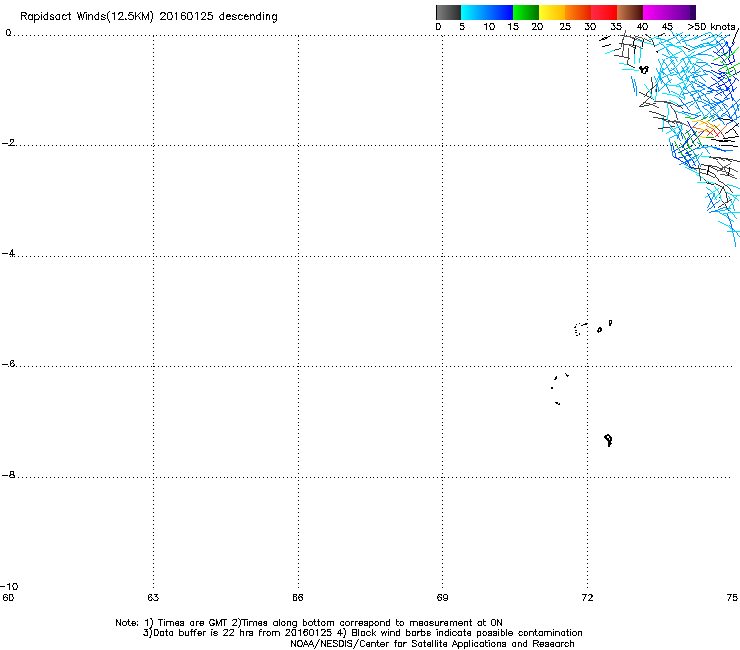Viewport: 740px width, 650px height.
Task: Click the NOAA/NESDIS credit line
Action: pos(432,644)
